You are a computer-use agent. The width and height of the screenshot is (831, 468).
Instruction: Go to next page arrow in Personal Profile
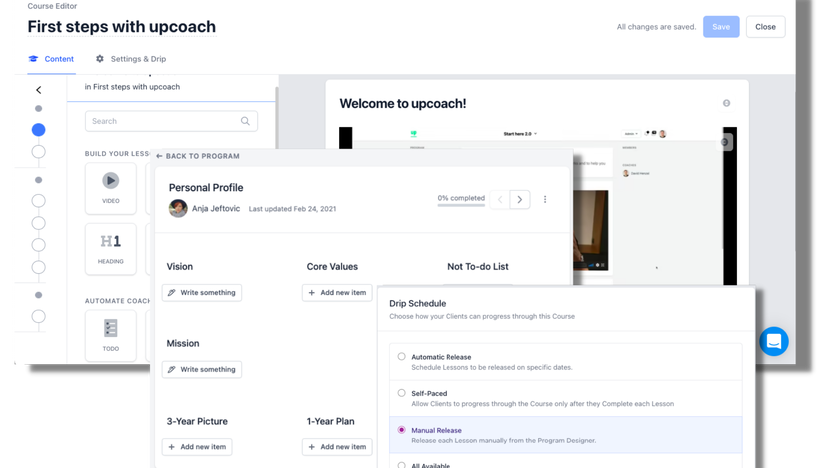[x=519, y=199]
